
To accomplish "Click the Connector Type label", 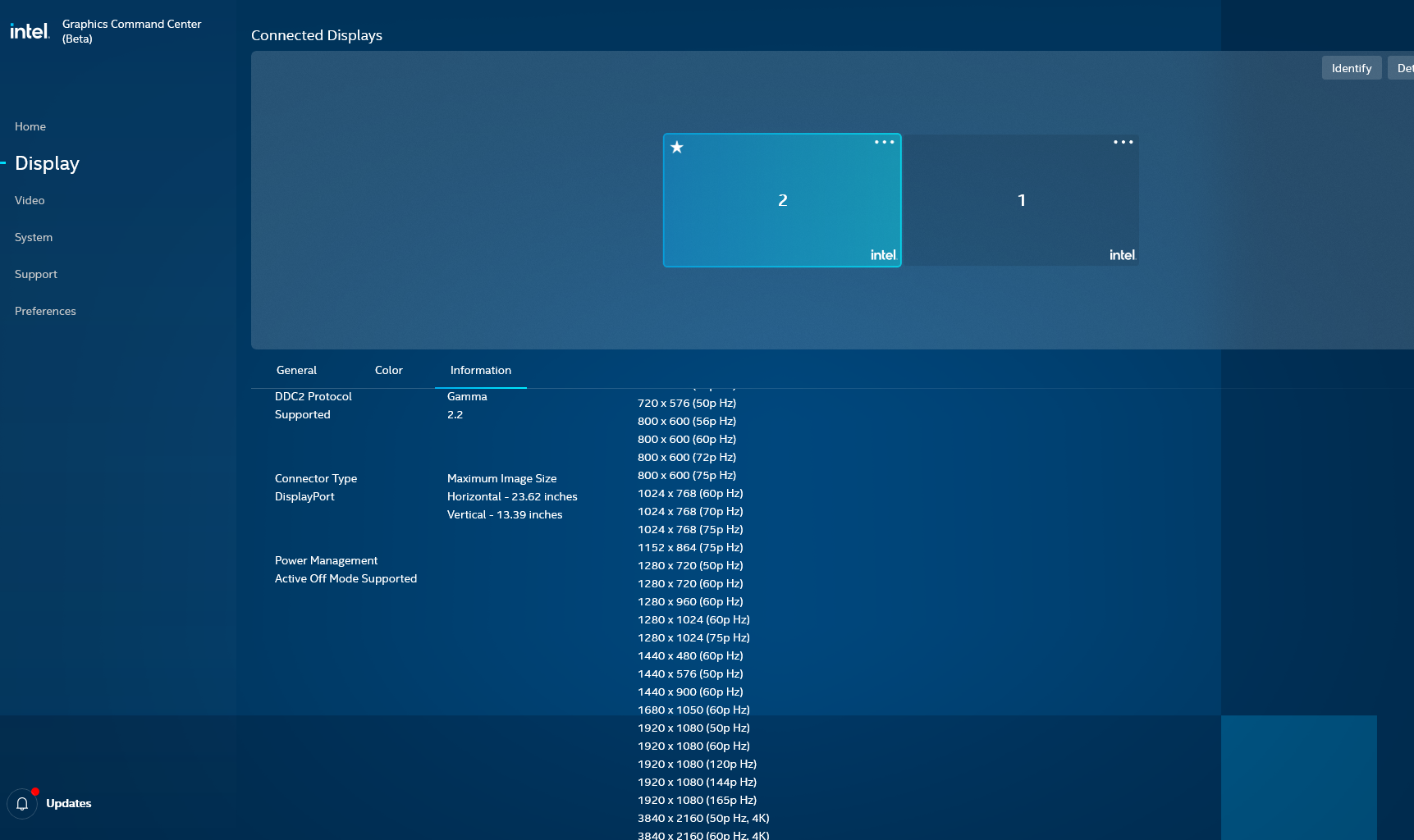I will pos(316,478).
